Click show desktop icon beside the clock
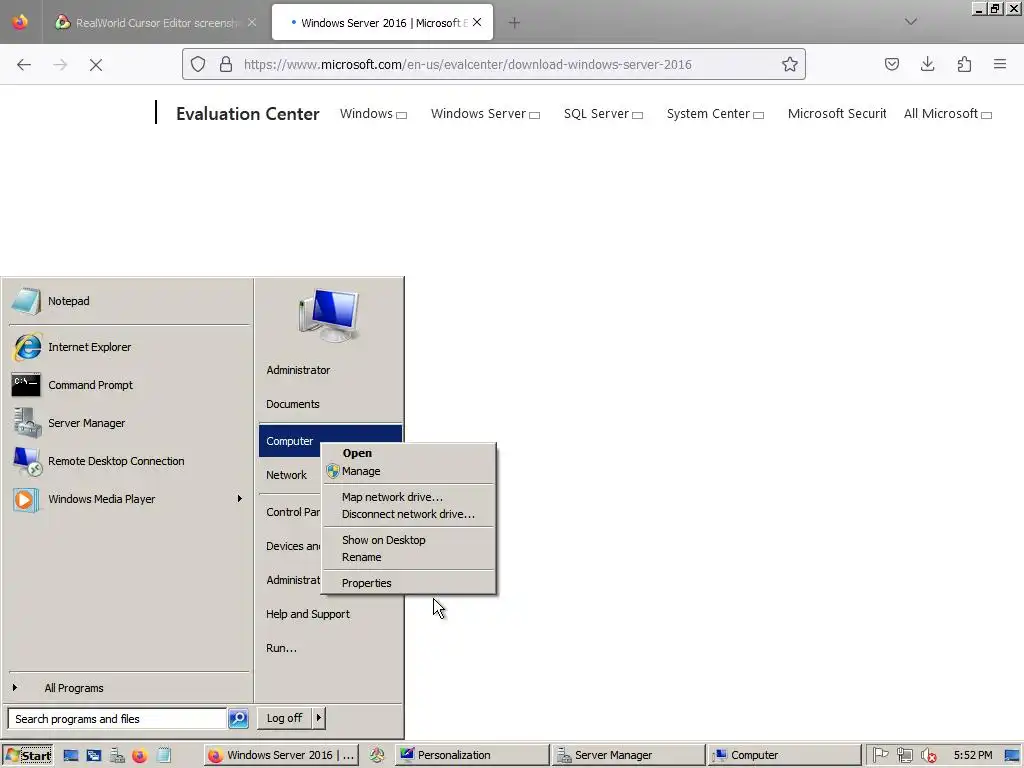Image resolution: width=1024 pixels, height=768 pixels. pos(1012,756)
